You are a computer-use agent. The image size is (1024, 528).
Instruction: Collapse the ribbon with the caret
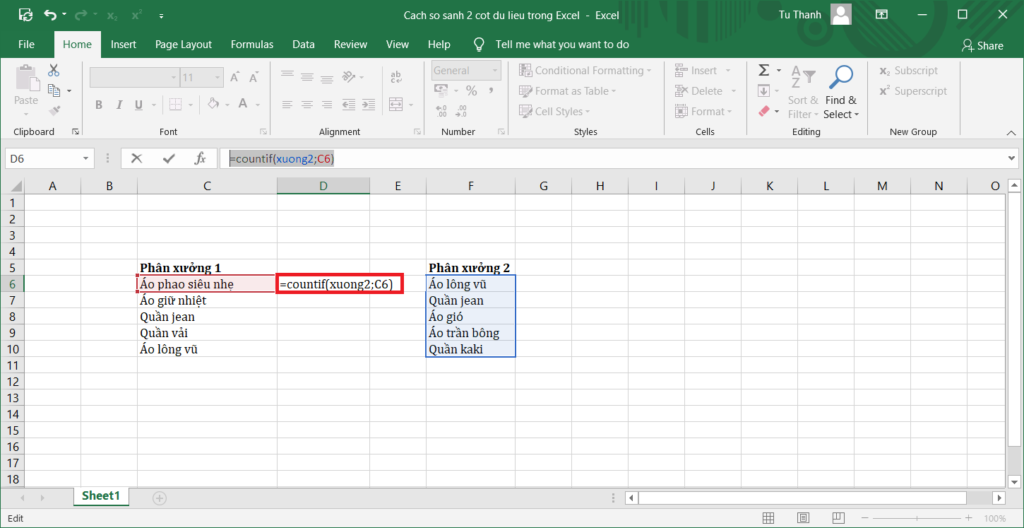click(x=1009, y=132)
